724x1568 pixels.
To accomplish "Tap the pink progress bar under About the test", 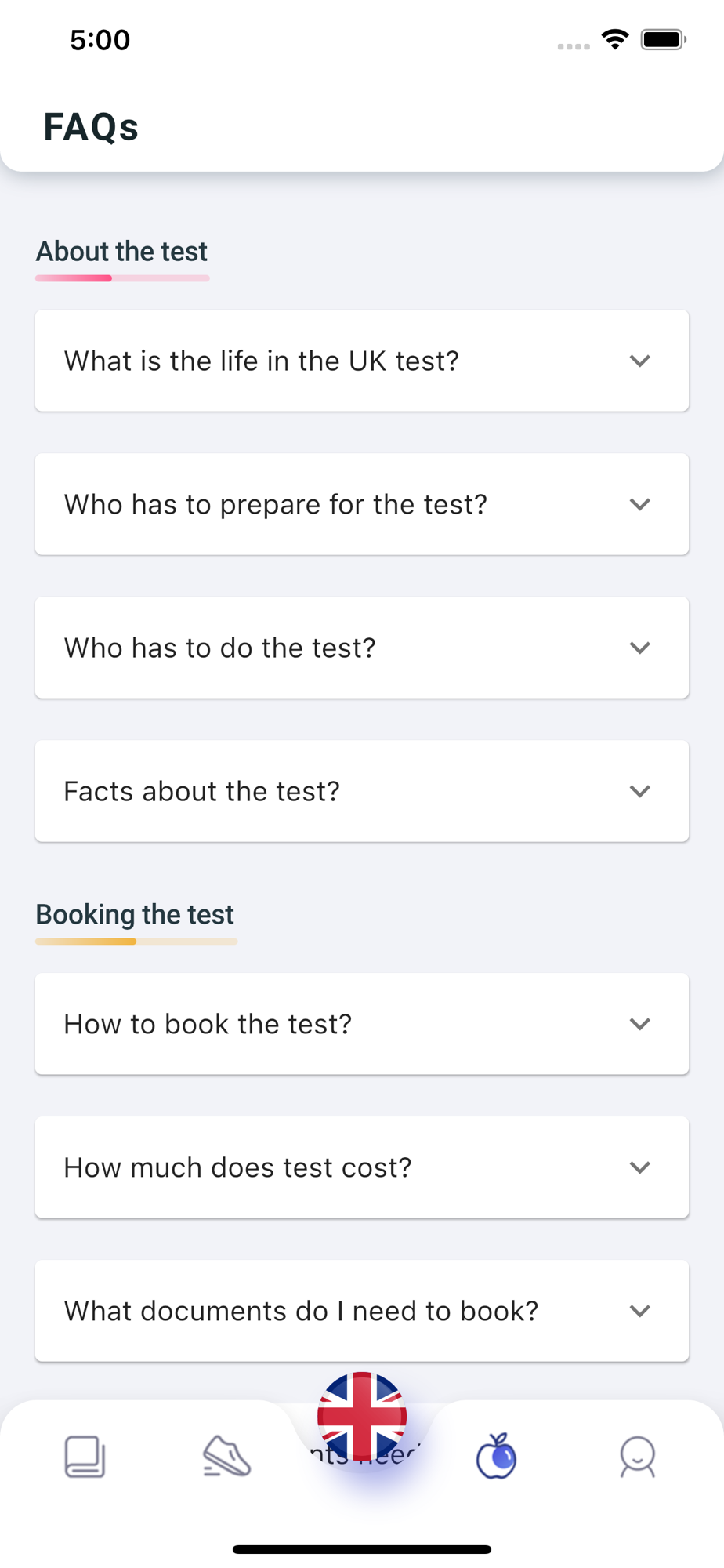I will click(122, 278).
